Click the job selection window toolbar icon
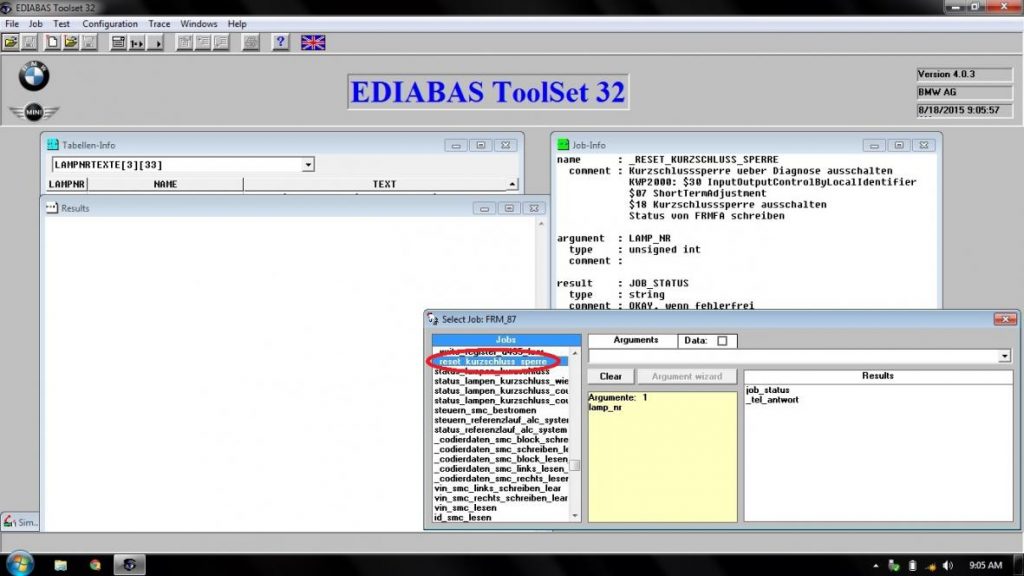The width and height of the screenshot is (1024, 576). pos(118,43)
